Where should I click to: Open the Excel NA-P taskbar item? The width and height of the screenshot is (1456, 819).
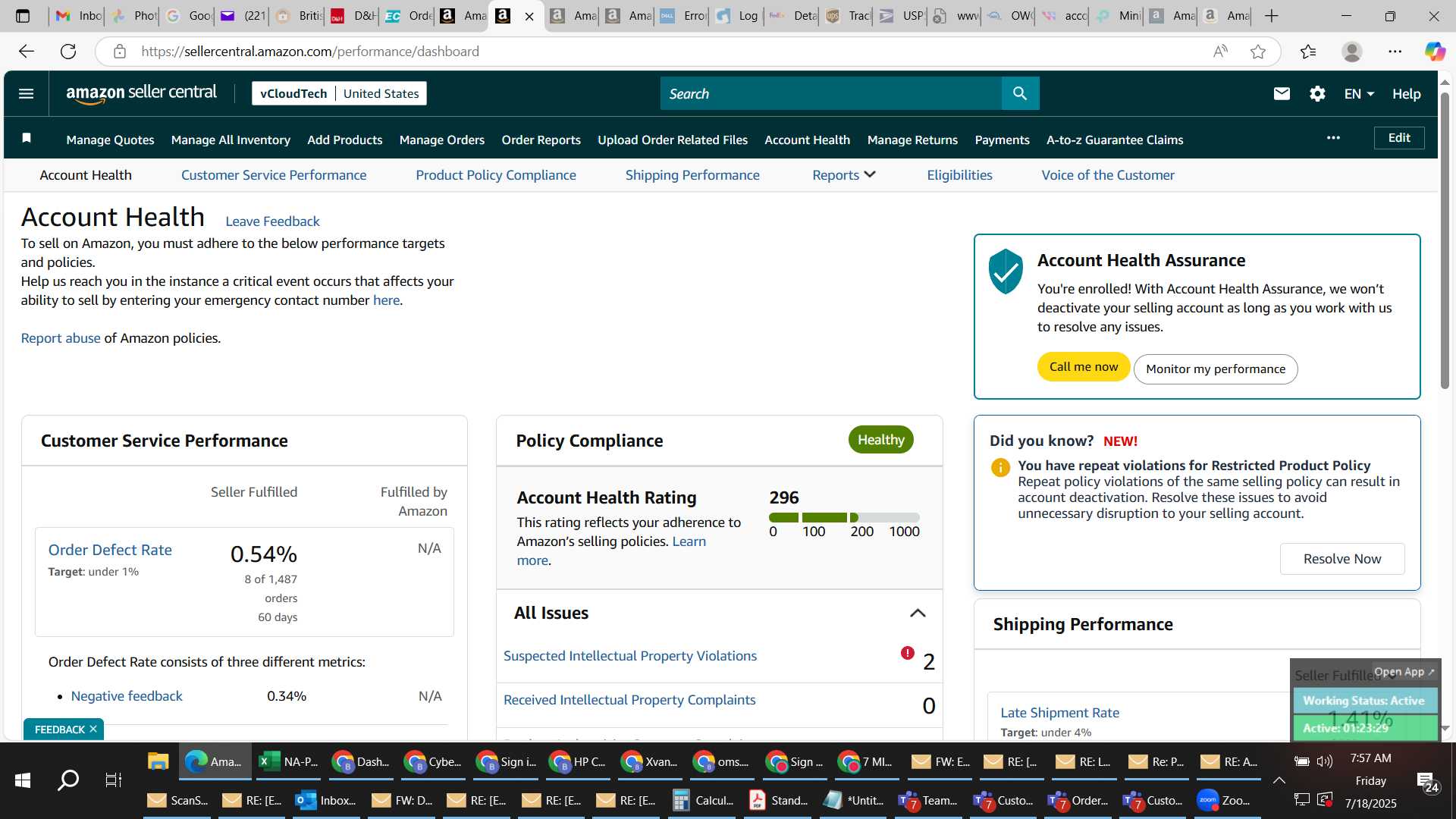point(288,761)
